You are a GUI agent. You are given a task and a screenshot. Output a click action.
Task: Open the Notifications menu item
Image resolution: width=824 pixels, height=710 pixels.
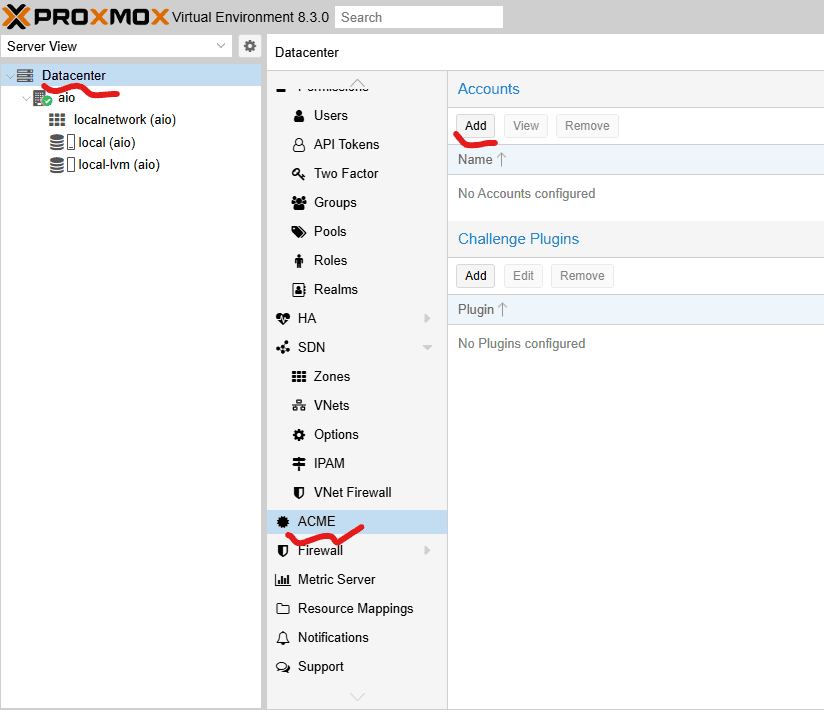[333, 637]
